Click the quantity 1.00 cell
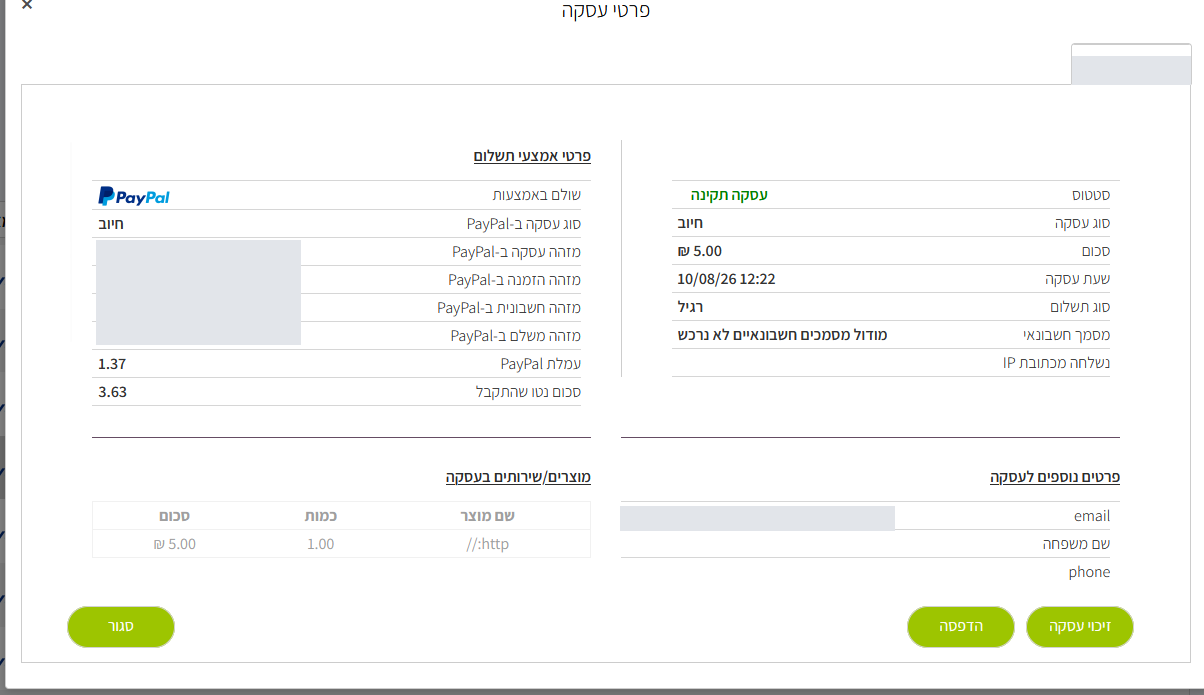The image size is (1204, 695). tap(320, 544)
